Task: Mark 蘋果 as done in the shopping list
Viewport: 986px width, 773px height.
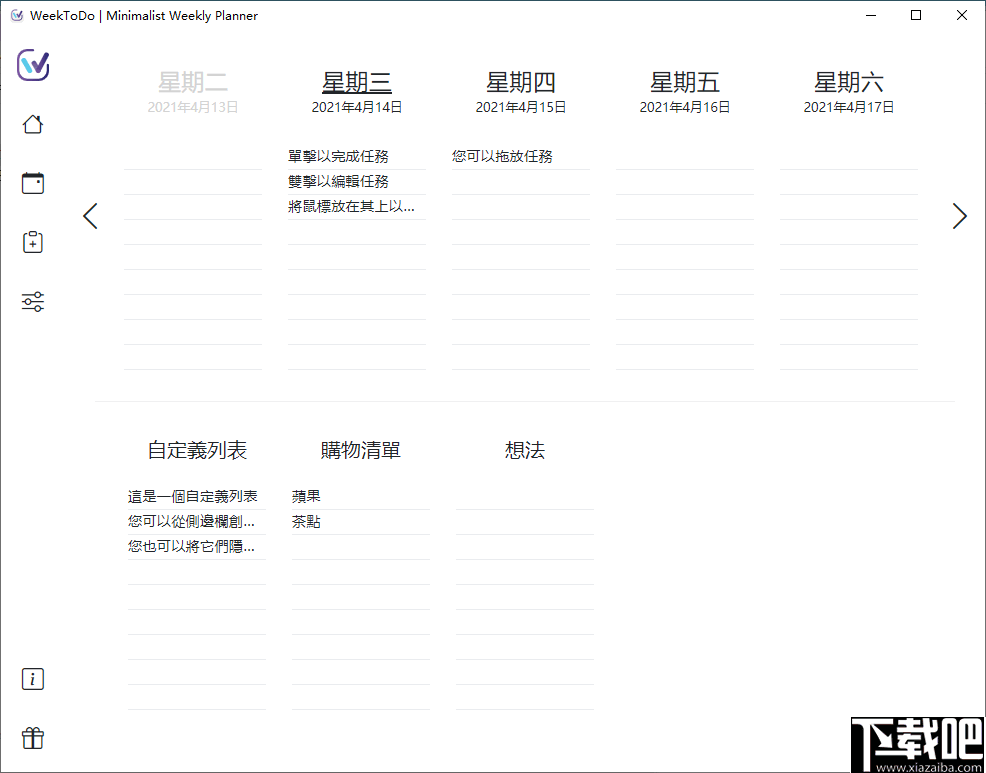Action: [305, 496]
